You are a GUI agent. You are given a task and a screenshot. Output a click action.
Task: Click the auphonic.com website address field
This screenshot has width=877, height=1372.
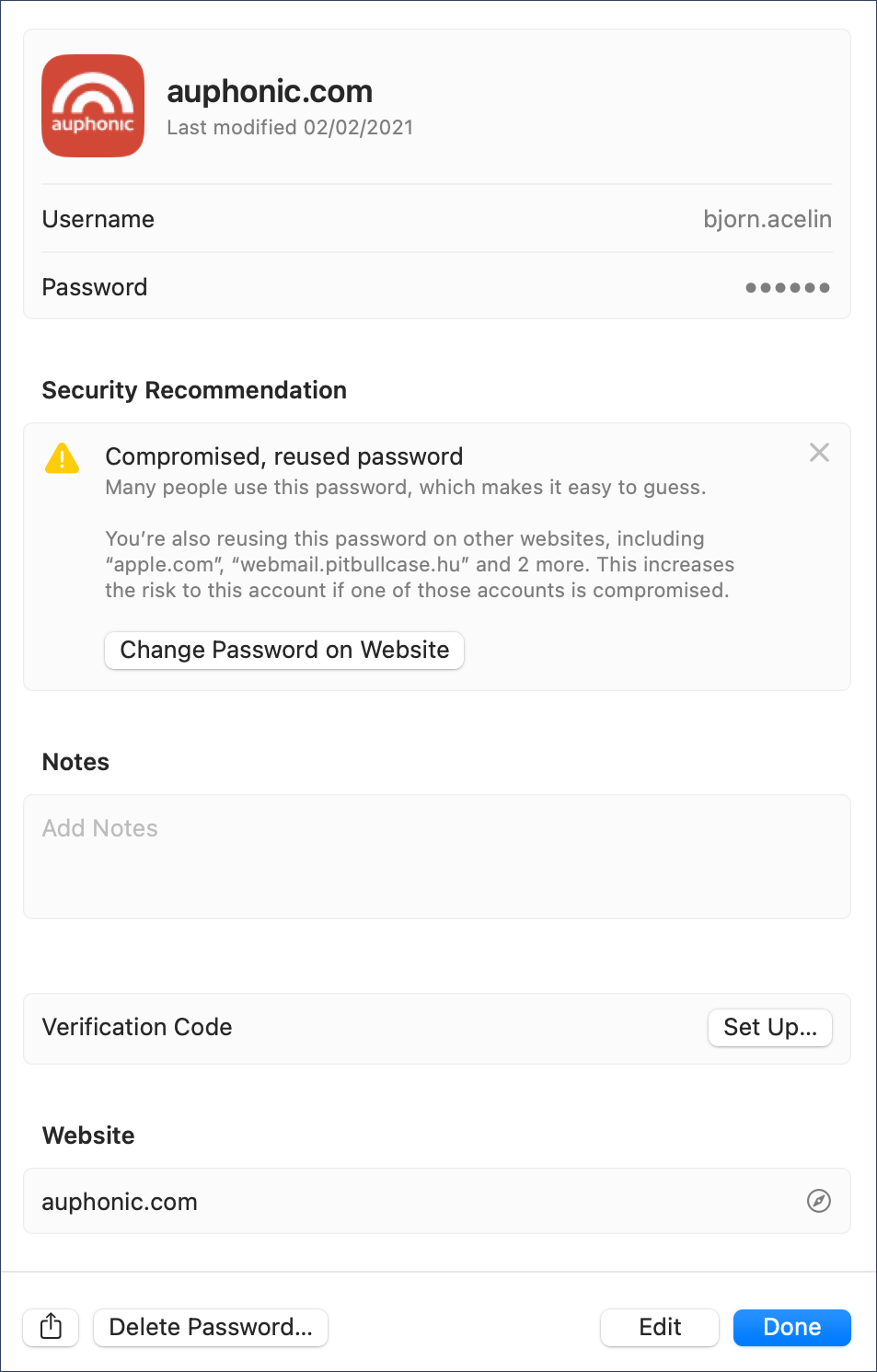[x=120, y=1202]
